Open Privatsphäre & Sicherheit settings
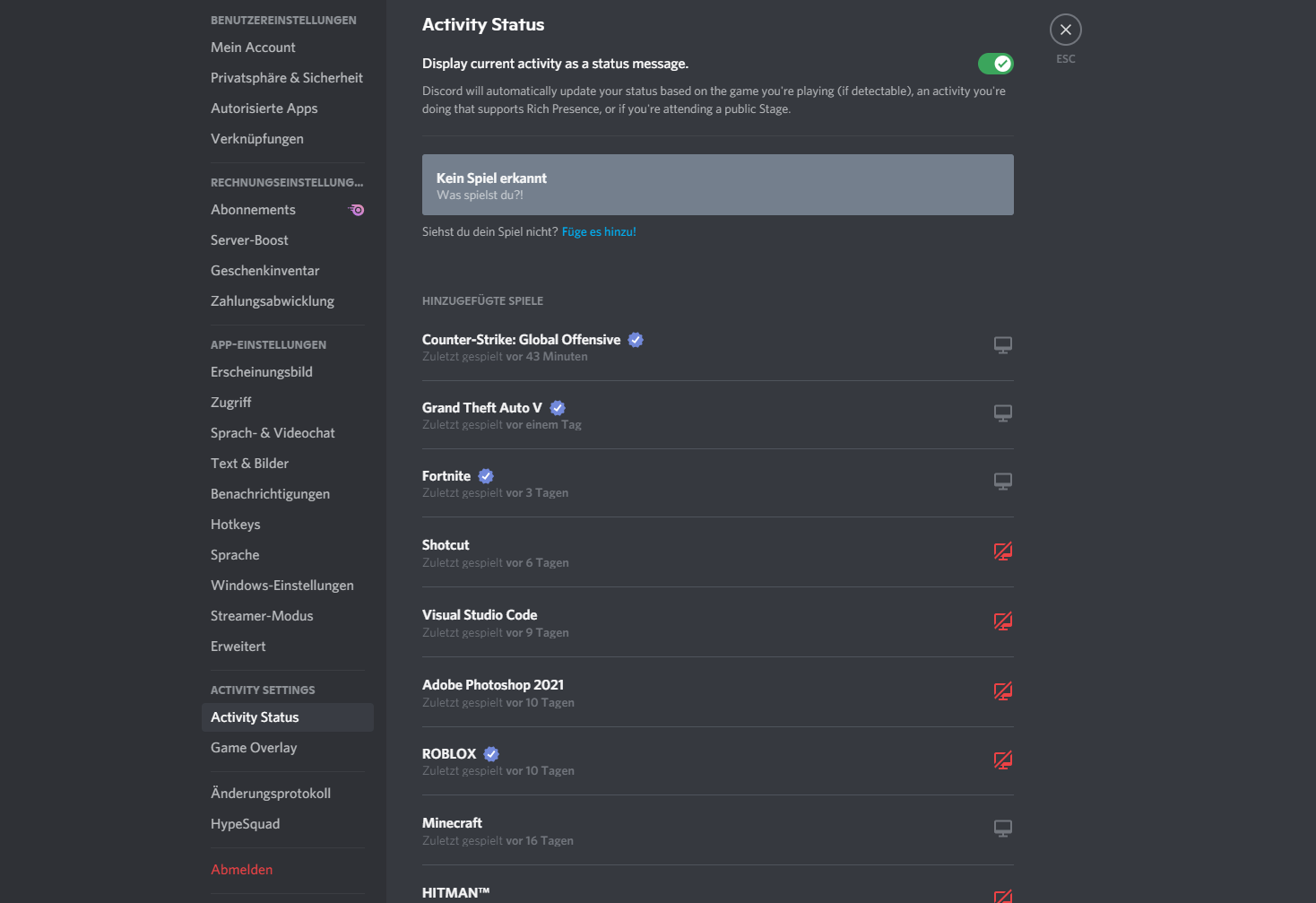This screenshot has height=903, width=1316. [288, 78]
